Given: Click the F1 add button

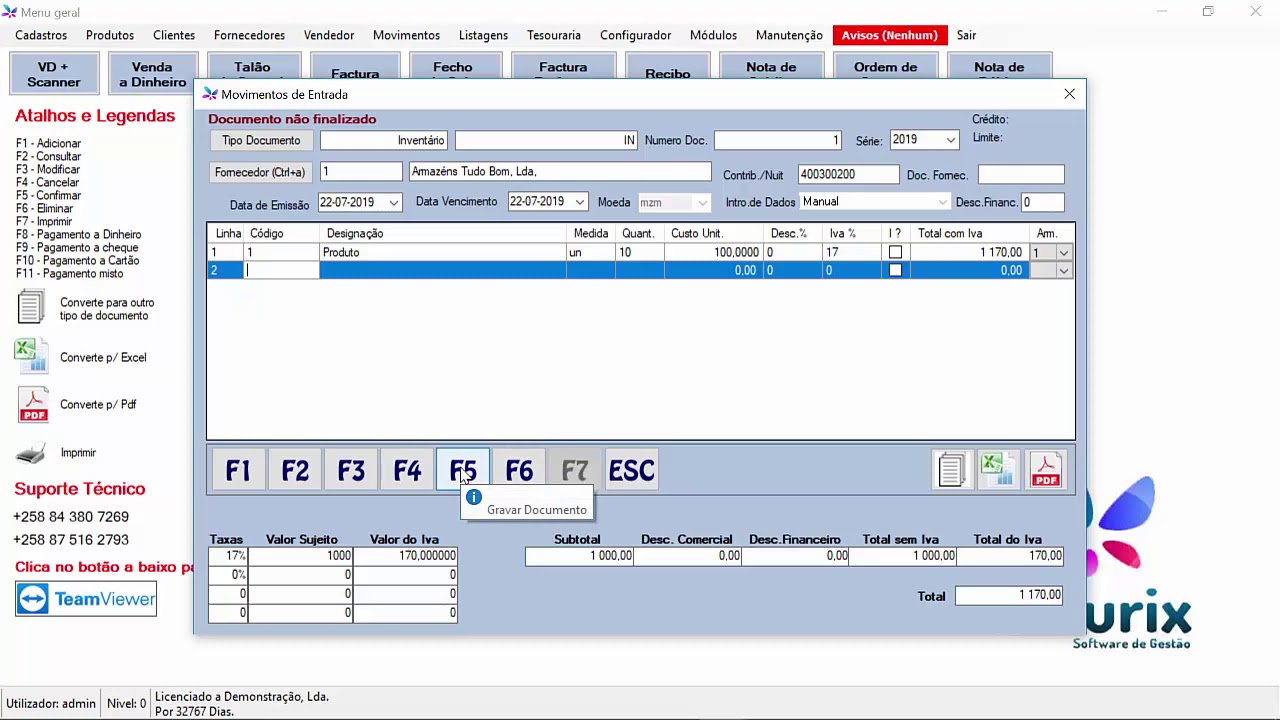Looking at the screenshot, I should point(238,470).
